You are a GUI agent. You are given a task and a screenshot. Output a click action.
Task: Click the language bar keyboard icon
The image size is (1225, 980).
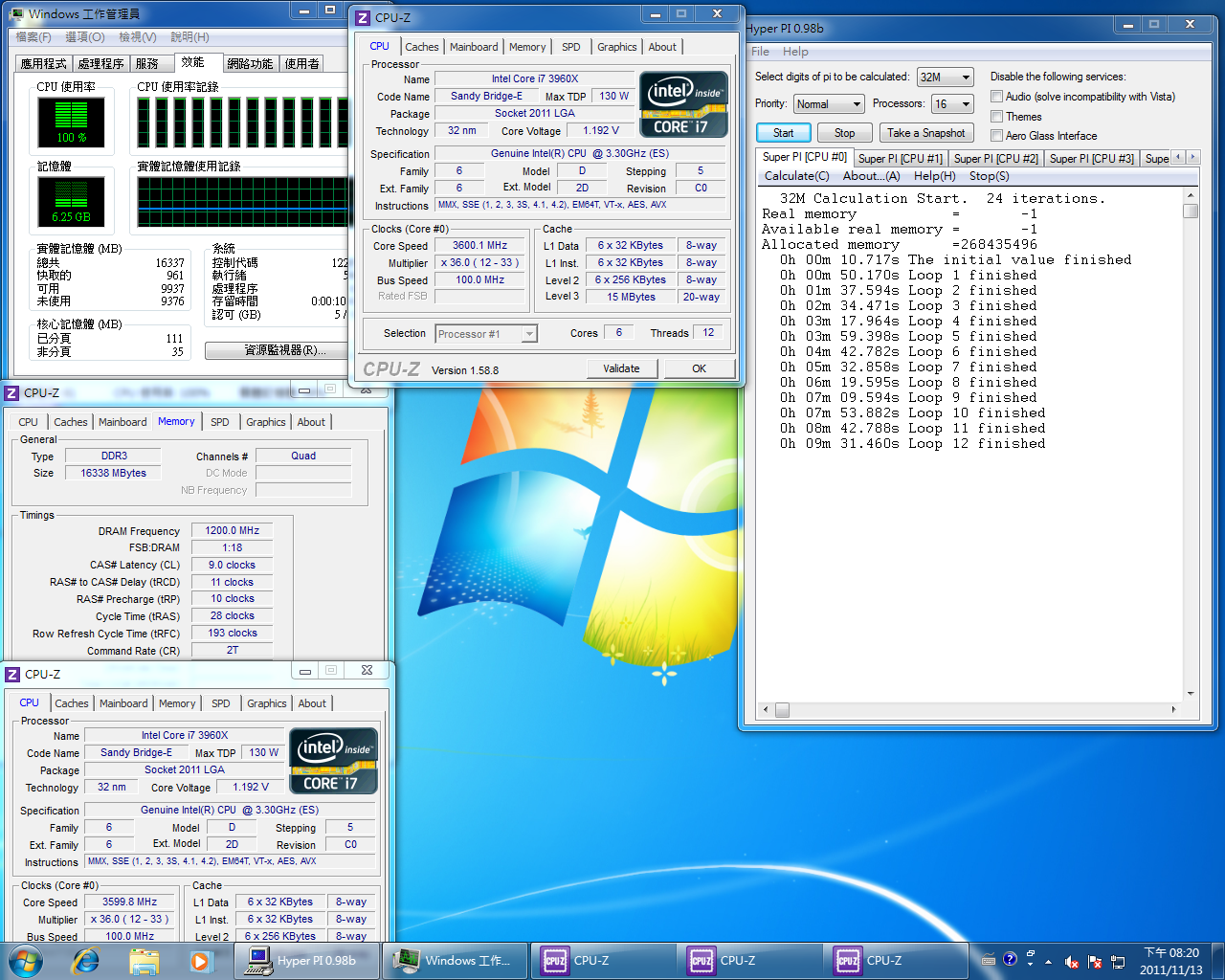[x=989, y=960]
